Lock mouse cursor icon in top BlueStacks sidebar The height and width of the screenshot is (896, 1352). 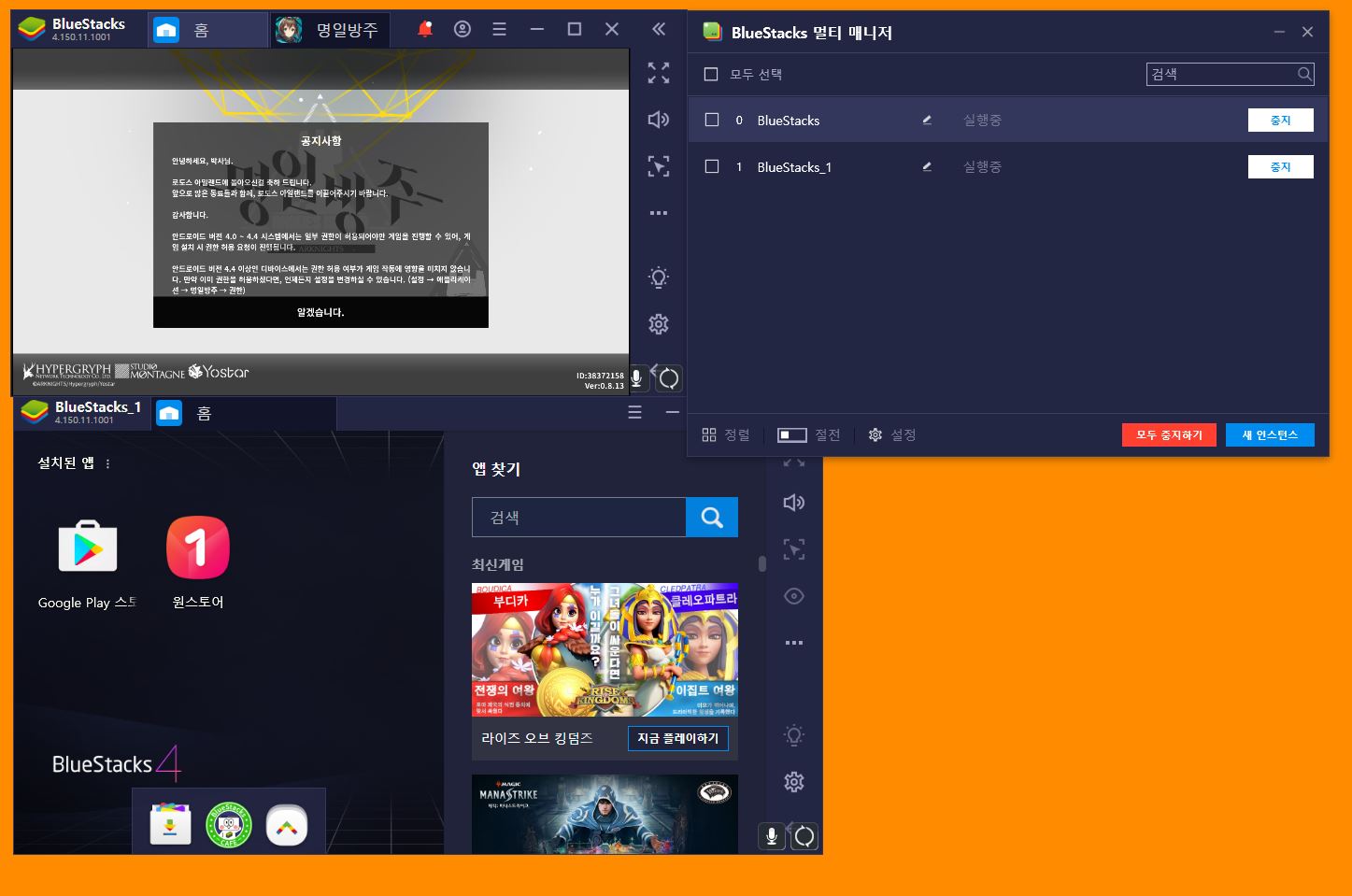pyautogui.click(x=659, y=166)
